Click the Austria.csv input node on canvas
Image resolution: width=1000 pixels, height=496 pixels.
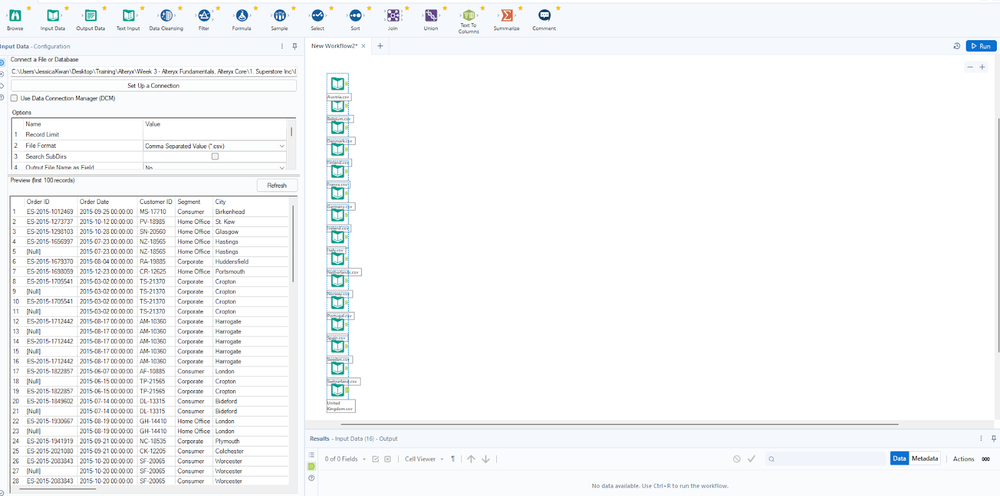tap(337, 84)
